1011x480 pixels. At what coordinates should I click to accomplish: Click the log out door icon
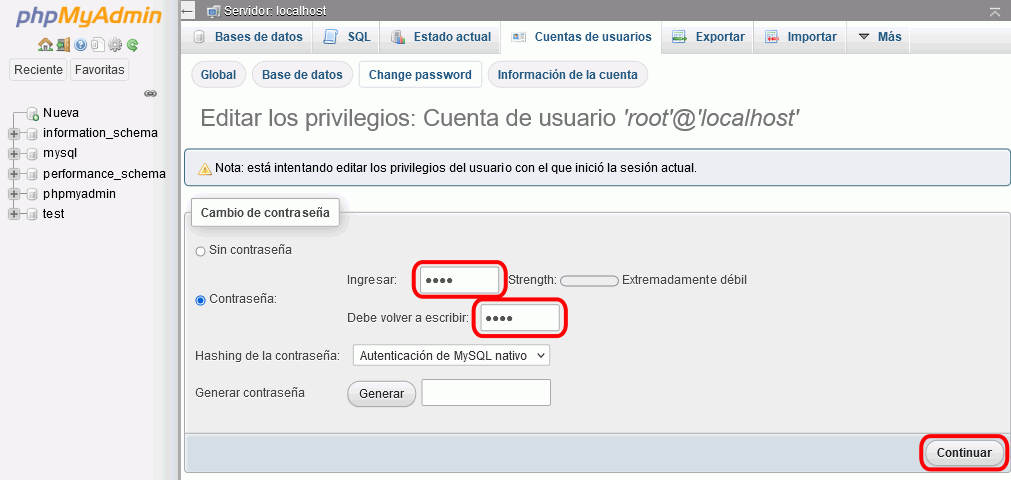pyautogui.click(x=63, y=45)
